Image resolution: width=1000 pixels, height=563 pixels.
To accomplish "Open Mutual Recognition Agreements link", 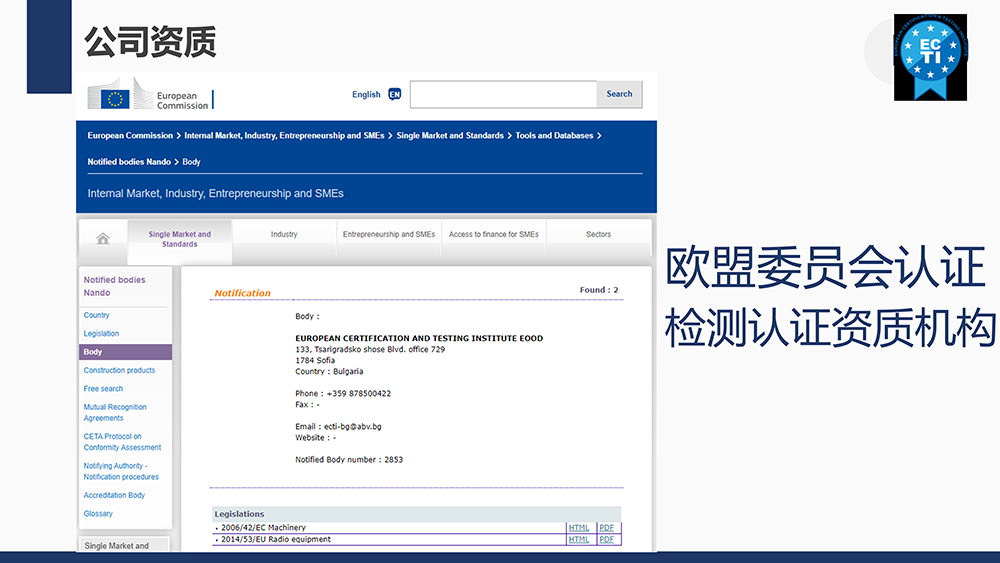I will coord(115,412).
